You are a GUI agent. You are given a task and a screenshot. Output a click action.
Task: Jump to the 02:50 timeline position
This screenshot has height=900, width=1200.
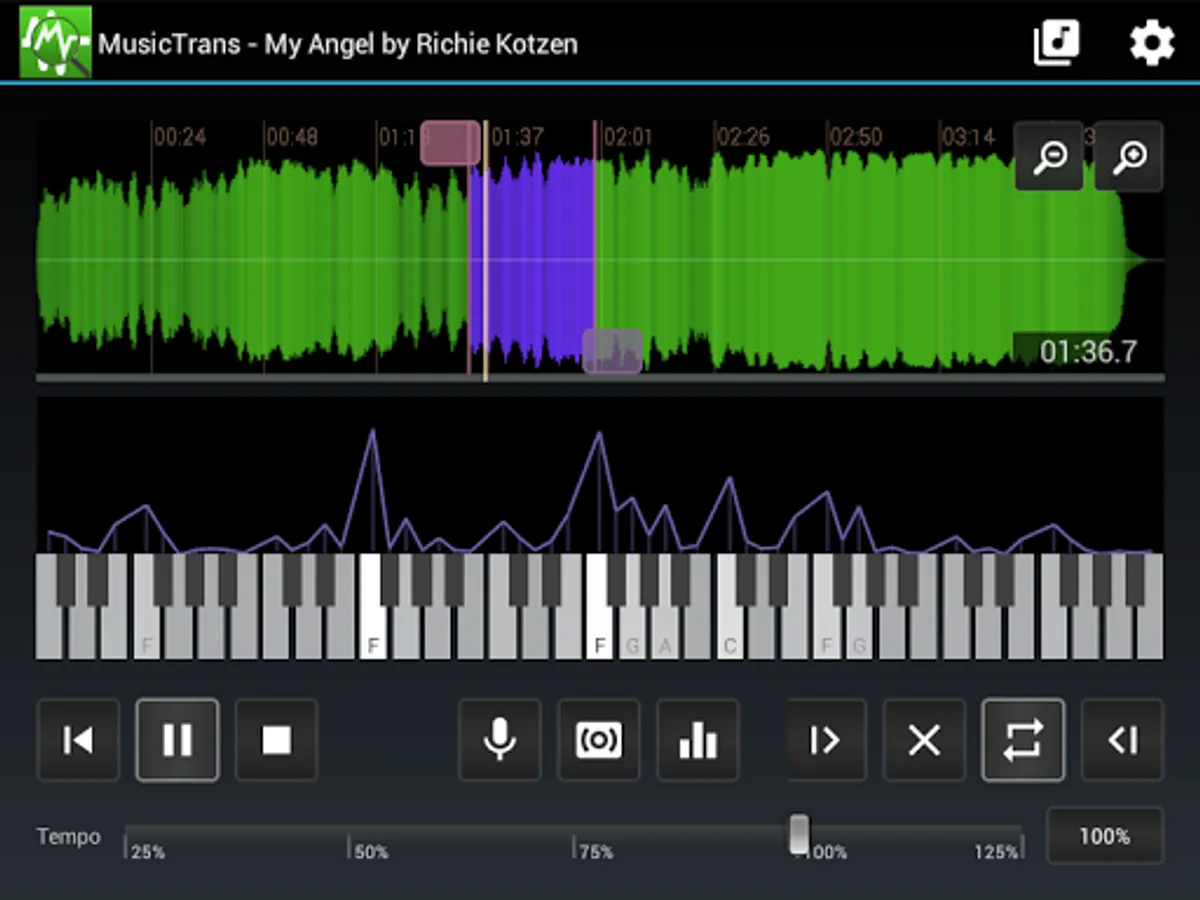(856, 137)
